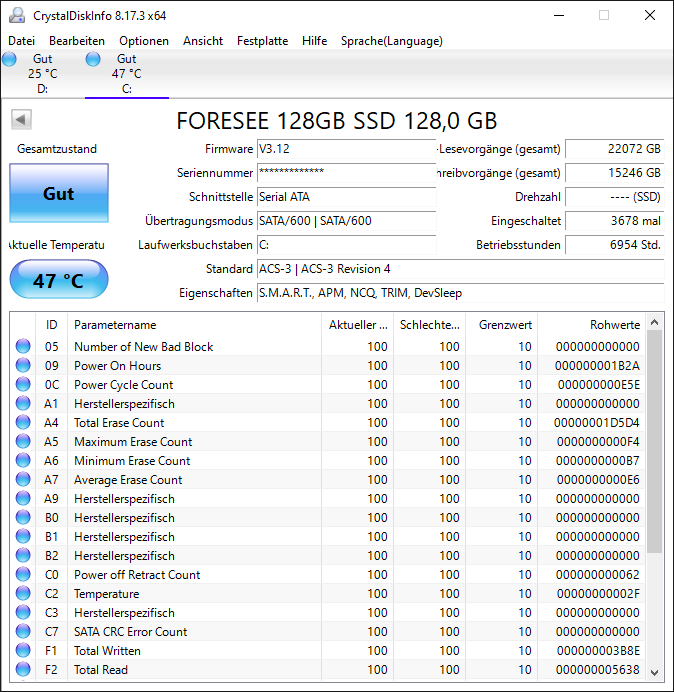Screen dimensions: 674x692
Task: Click status orb of Maximum Erase Count row
Action: click(x=23, y=441)
